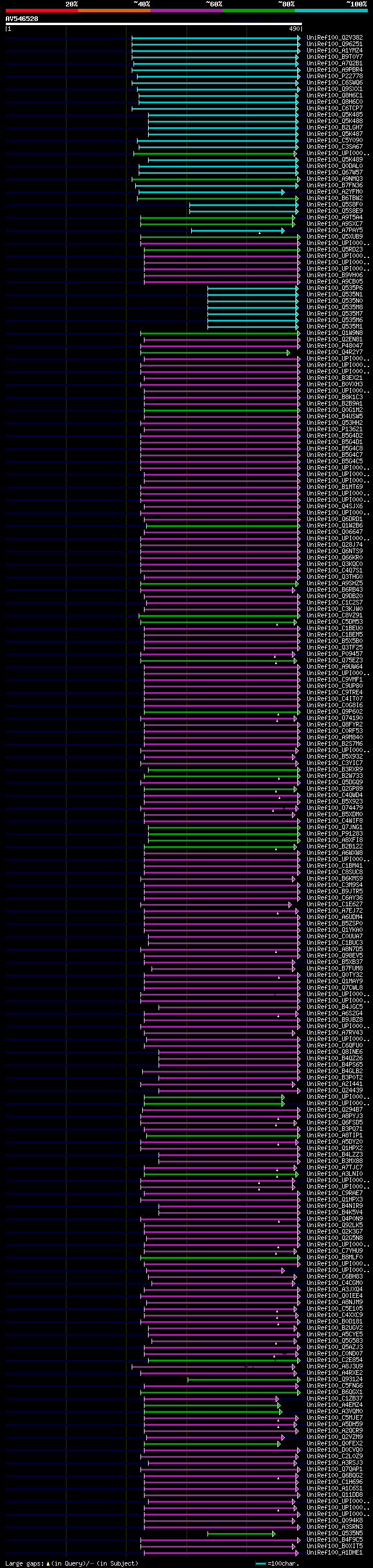The height and width of the screenshot is (1568, 373).
Task: Select label UniRef100_Q535M8
Action: coord(335,308)
